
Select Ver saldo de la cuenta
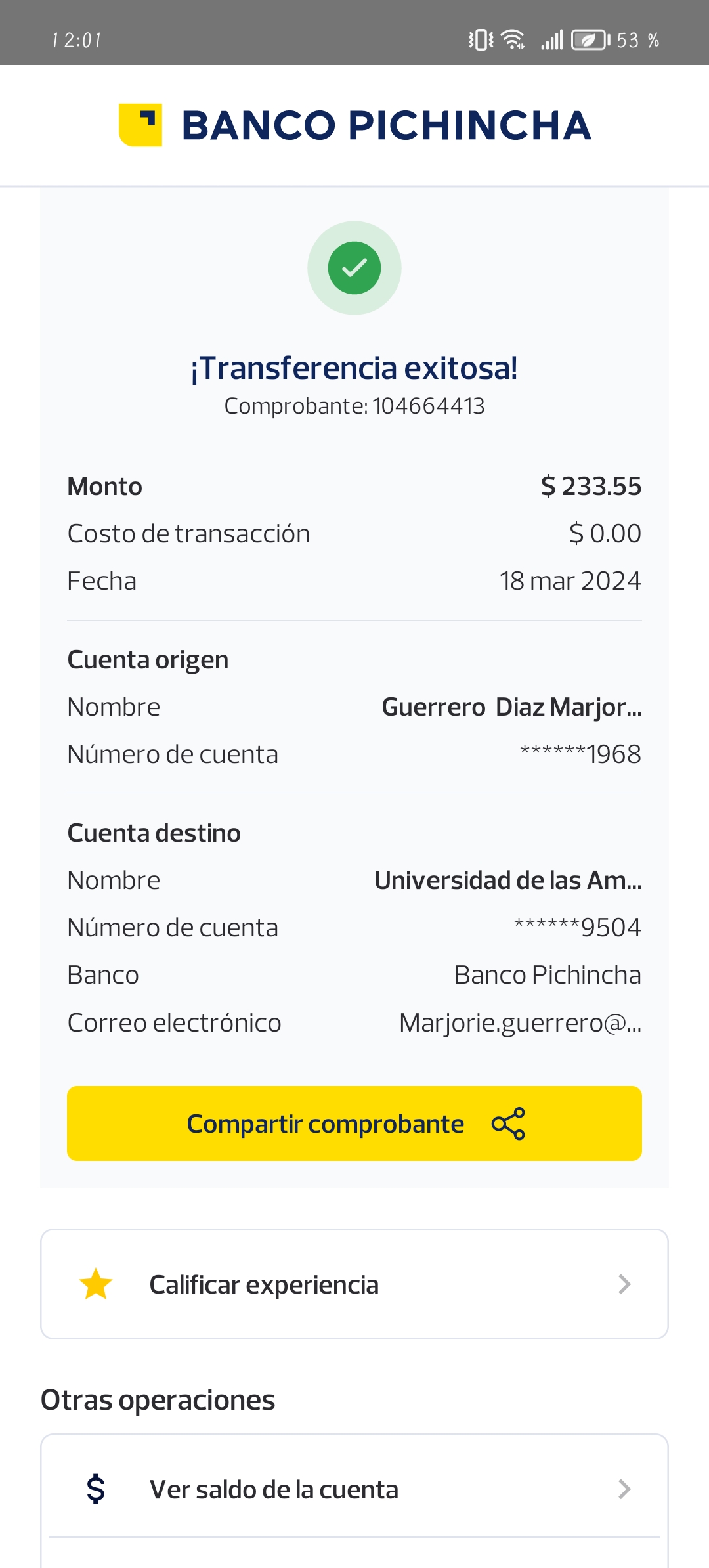point(274,1489)
